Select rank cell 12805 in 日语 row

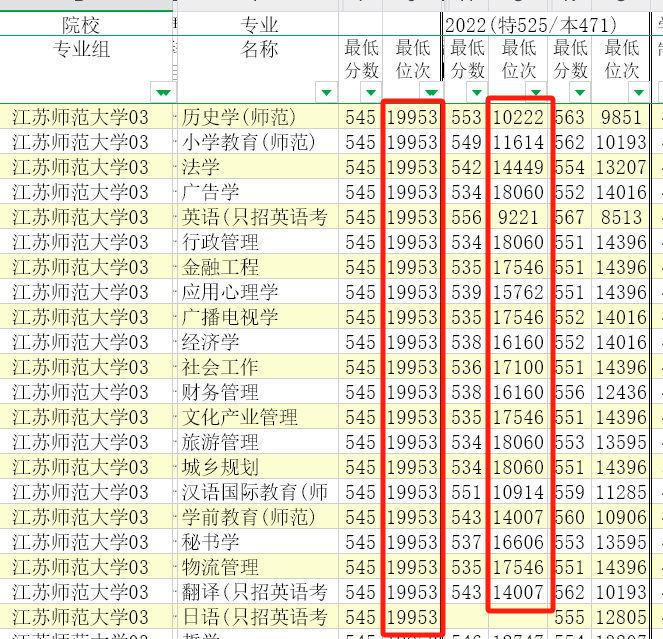tap(621, 617)
